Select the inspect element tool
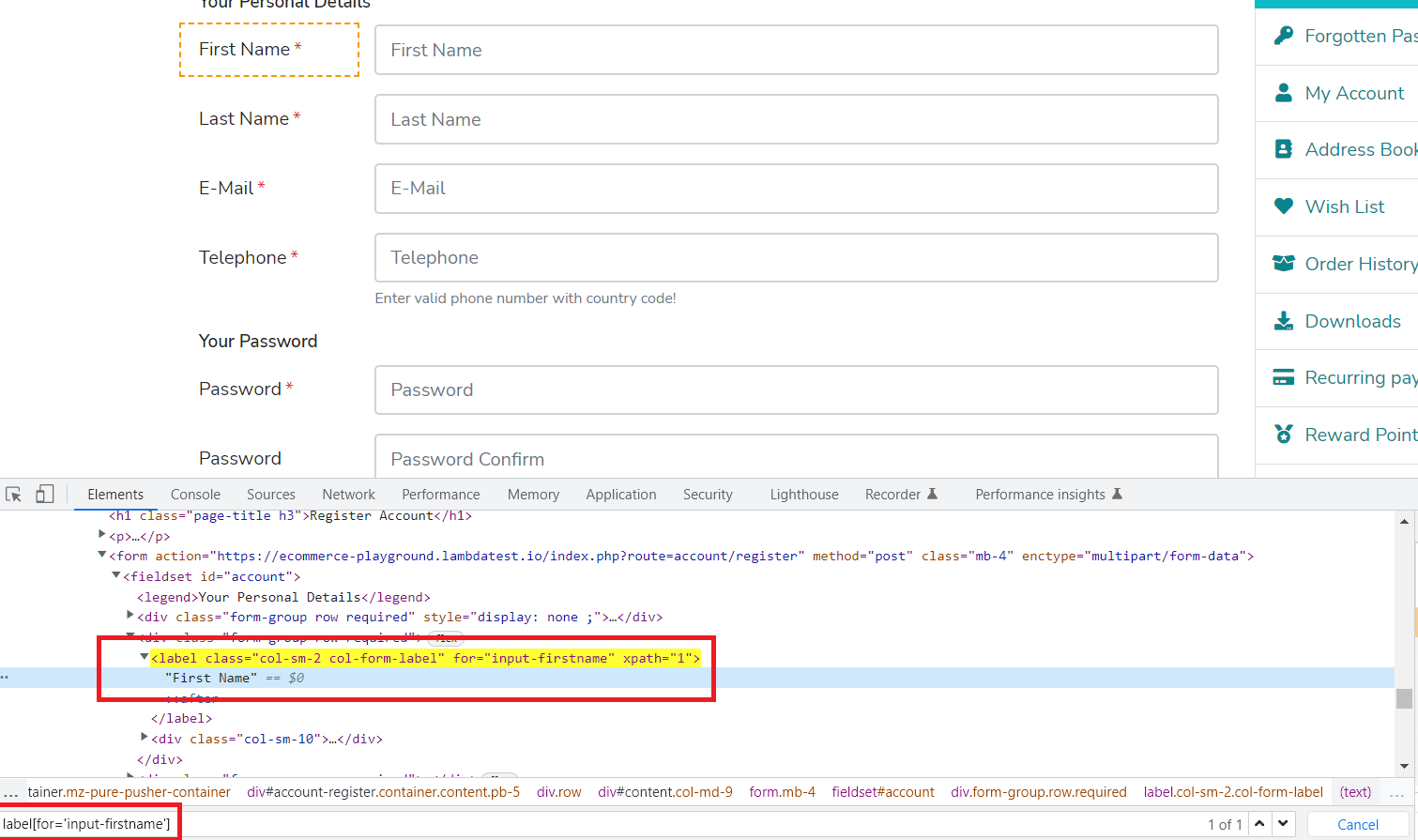 [13, 493]
